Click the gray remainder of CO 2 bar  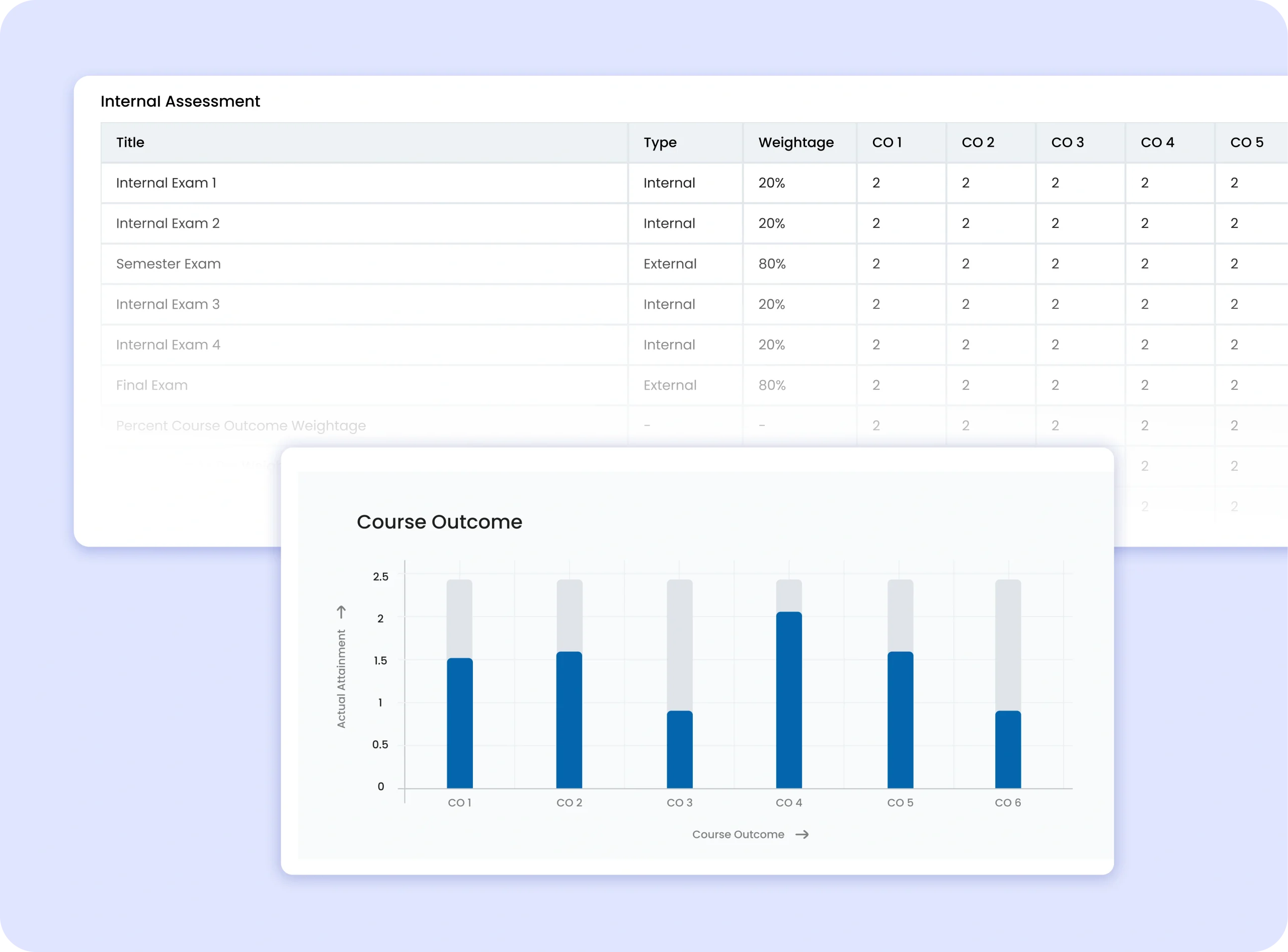click(569, 616)
